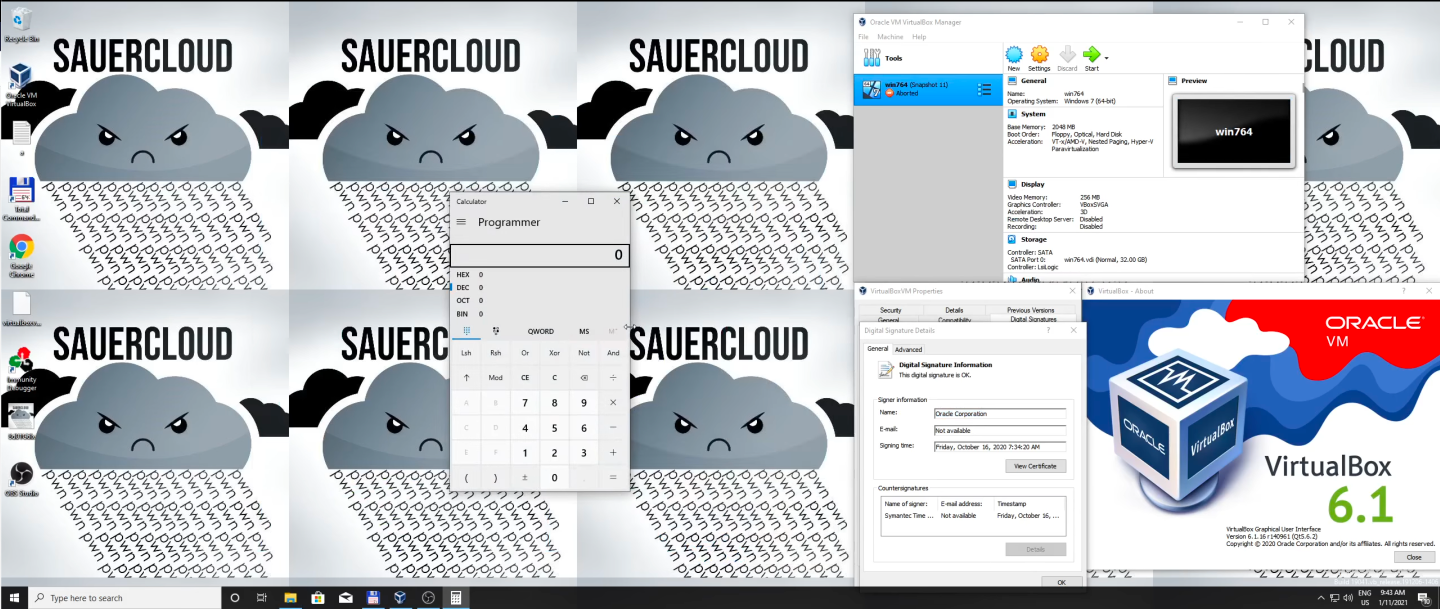Click the Windows Start button
The width and height of the screenshot is (1440, 609).
pyautogui.click(x=14, y=598)
